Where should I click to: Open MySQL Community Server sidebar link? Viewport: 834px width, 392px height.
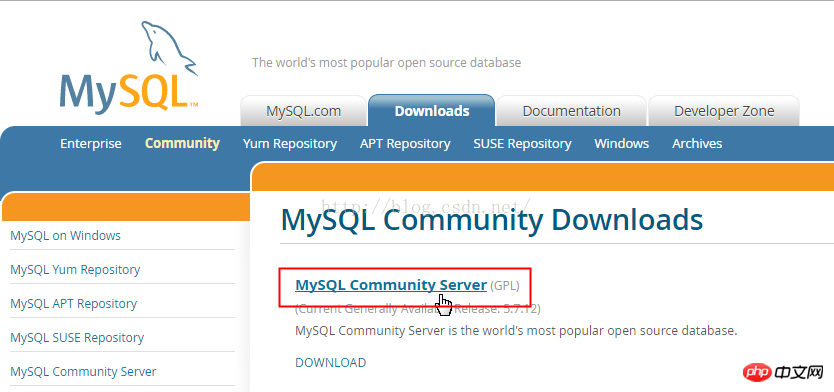83,371
